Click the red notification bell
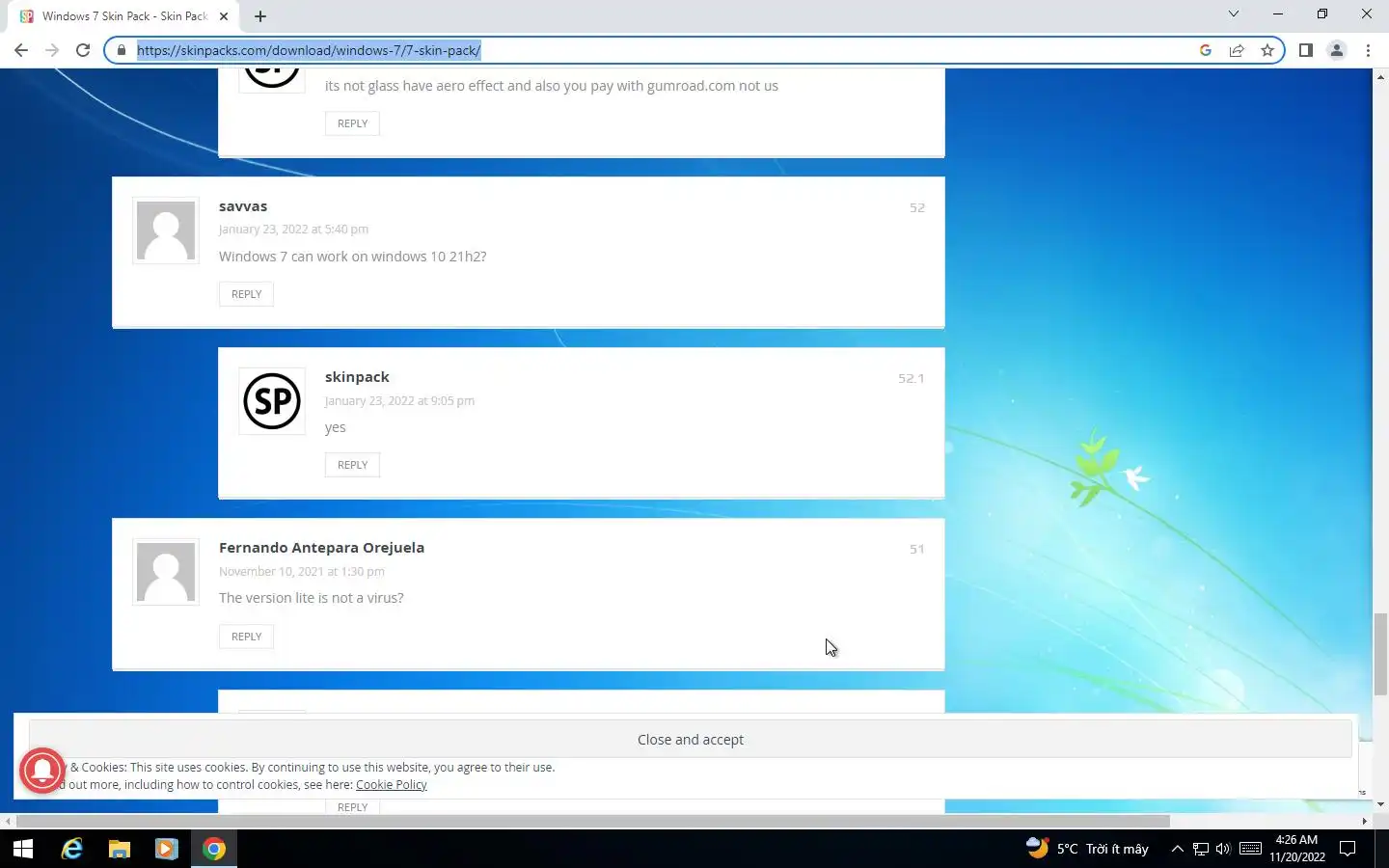The image size is (1389, 868). pyautogui.click(x=41, y=770)
